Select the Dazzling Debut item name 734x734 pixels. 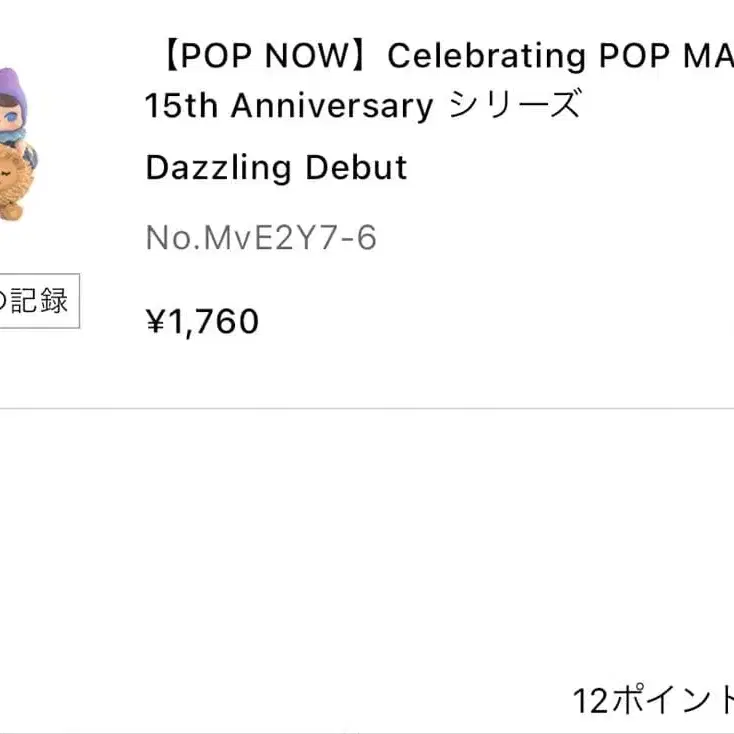tap(276, 167)
